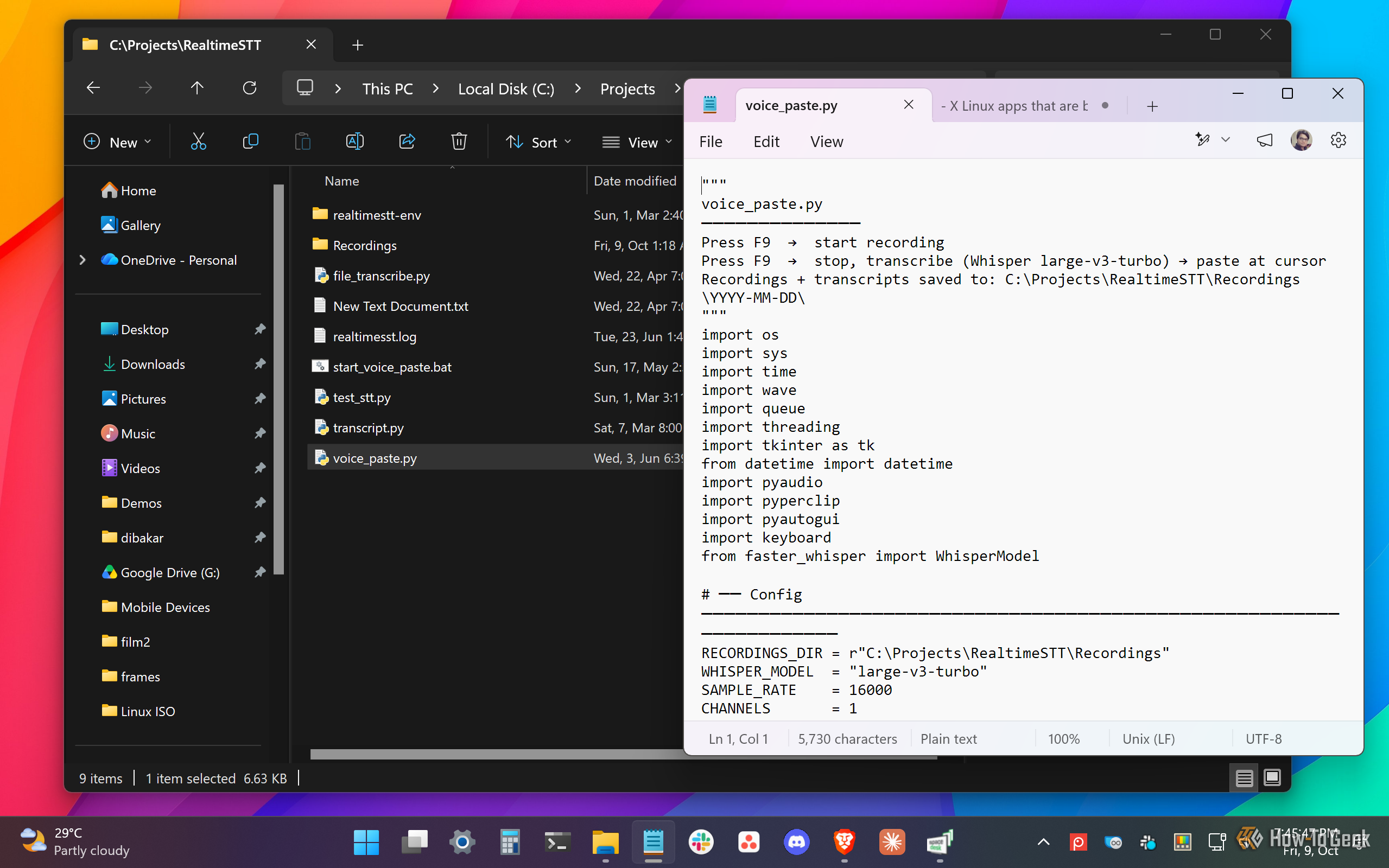Open the File menu in Notepad
This screenshot has width=1389, height=868.
tap(711, 142)
